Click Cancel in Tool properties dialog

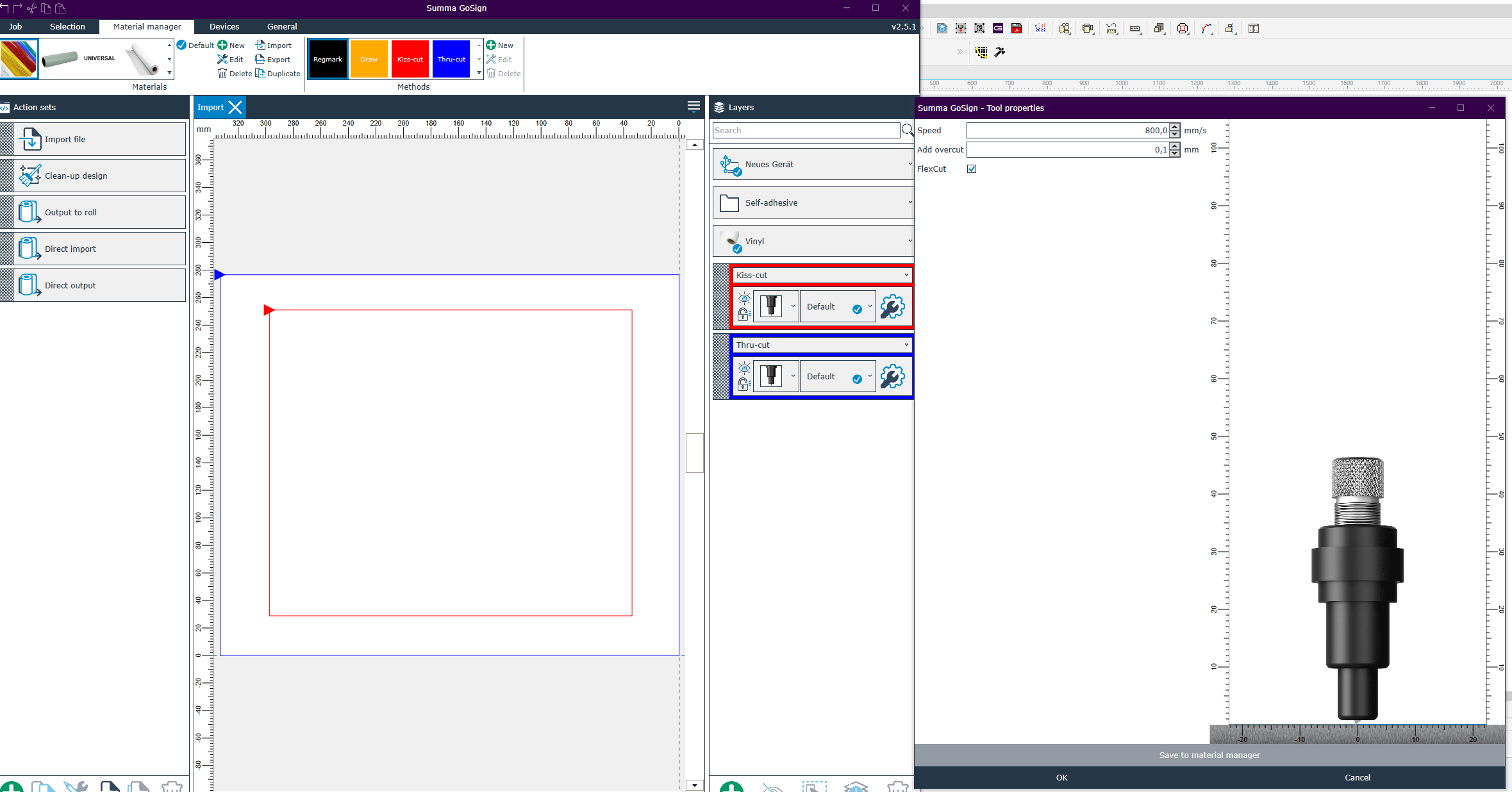[x=1358, y=777]
